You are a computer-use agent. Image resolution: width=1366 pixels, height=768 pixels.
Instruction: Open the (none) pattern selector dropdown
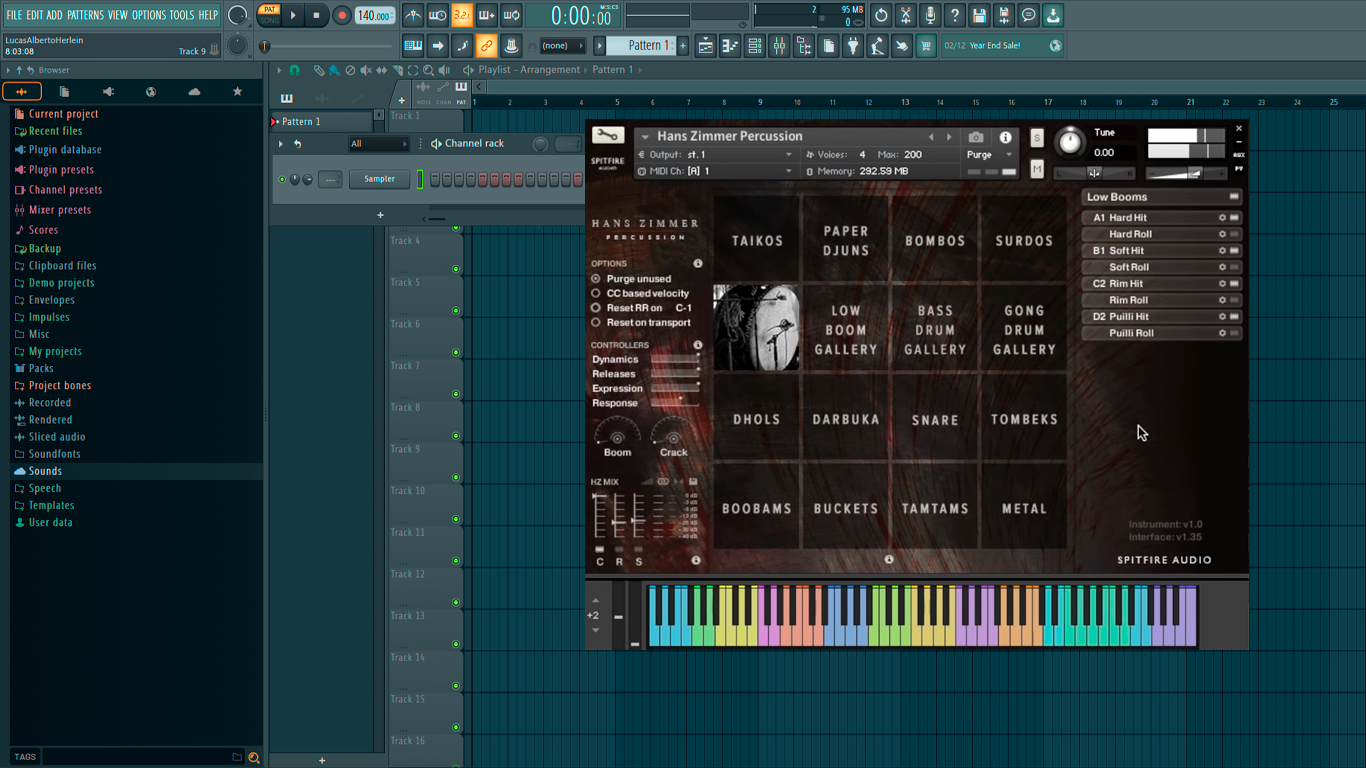tap(563, 46)
